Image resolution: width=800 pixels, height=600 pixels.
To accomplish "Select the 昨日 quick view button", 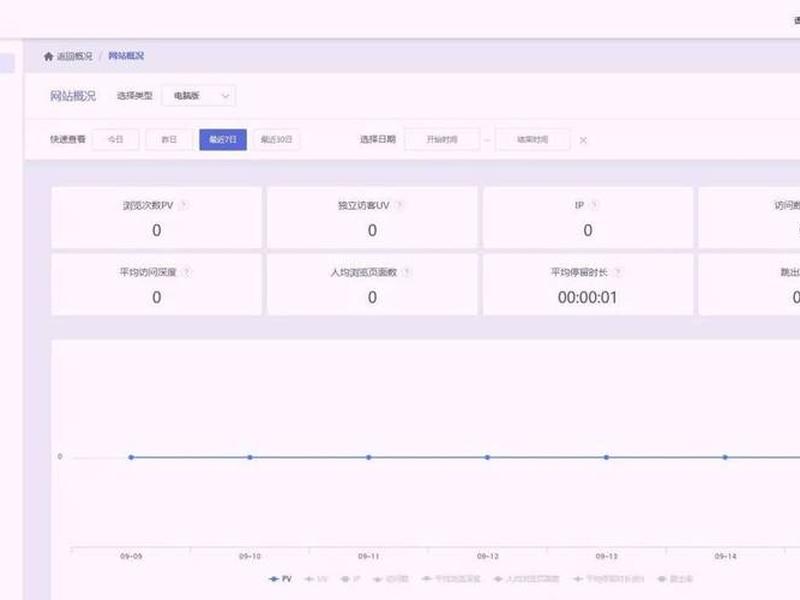I will tap(169, 139).
